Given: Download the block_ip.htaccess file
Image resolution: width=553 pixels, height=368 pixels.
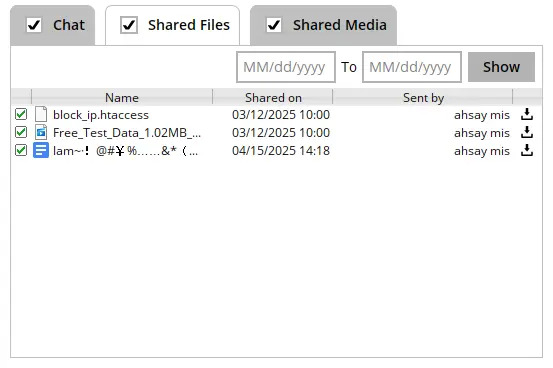Looking at the screenshot, I should pos(527,114).
